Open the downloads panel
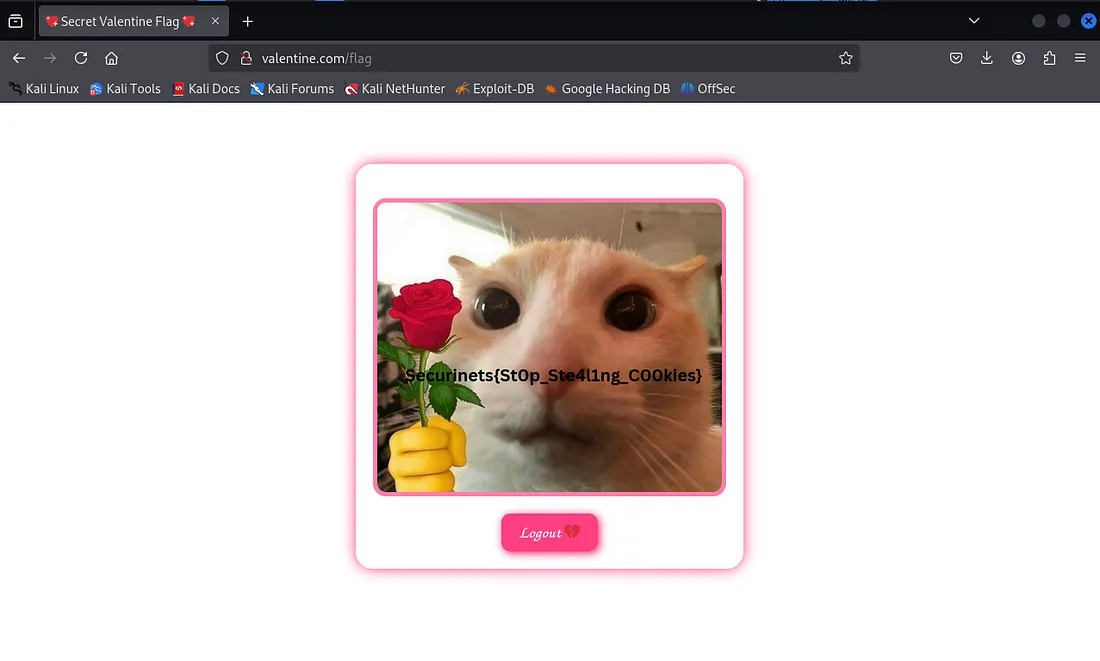1100x661 pixels. 987,58
